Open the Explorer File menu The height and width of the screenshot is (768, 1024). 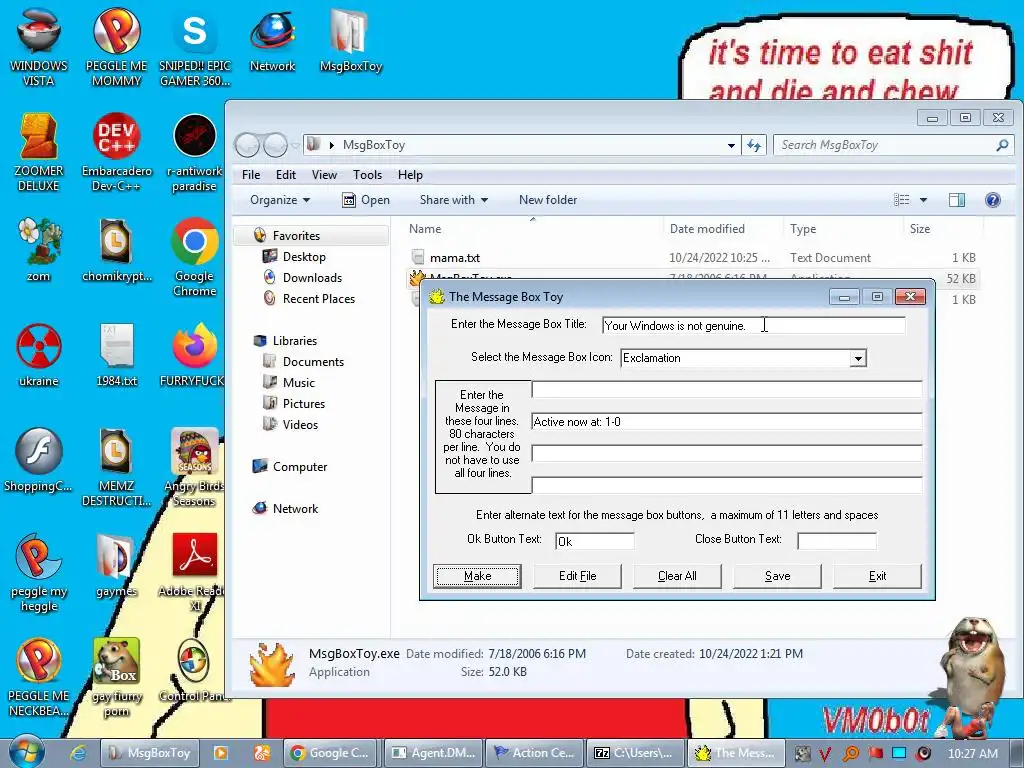click(251, 175)
